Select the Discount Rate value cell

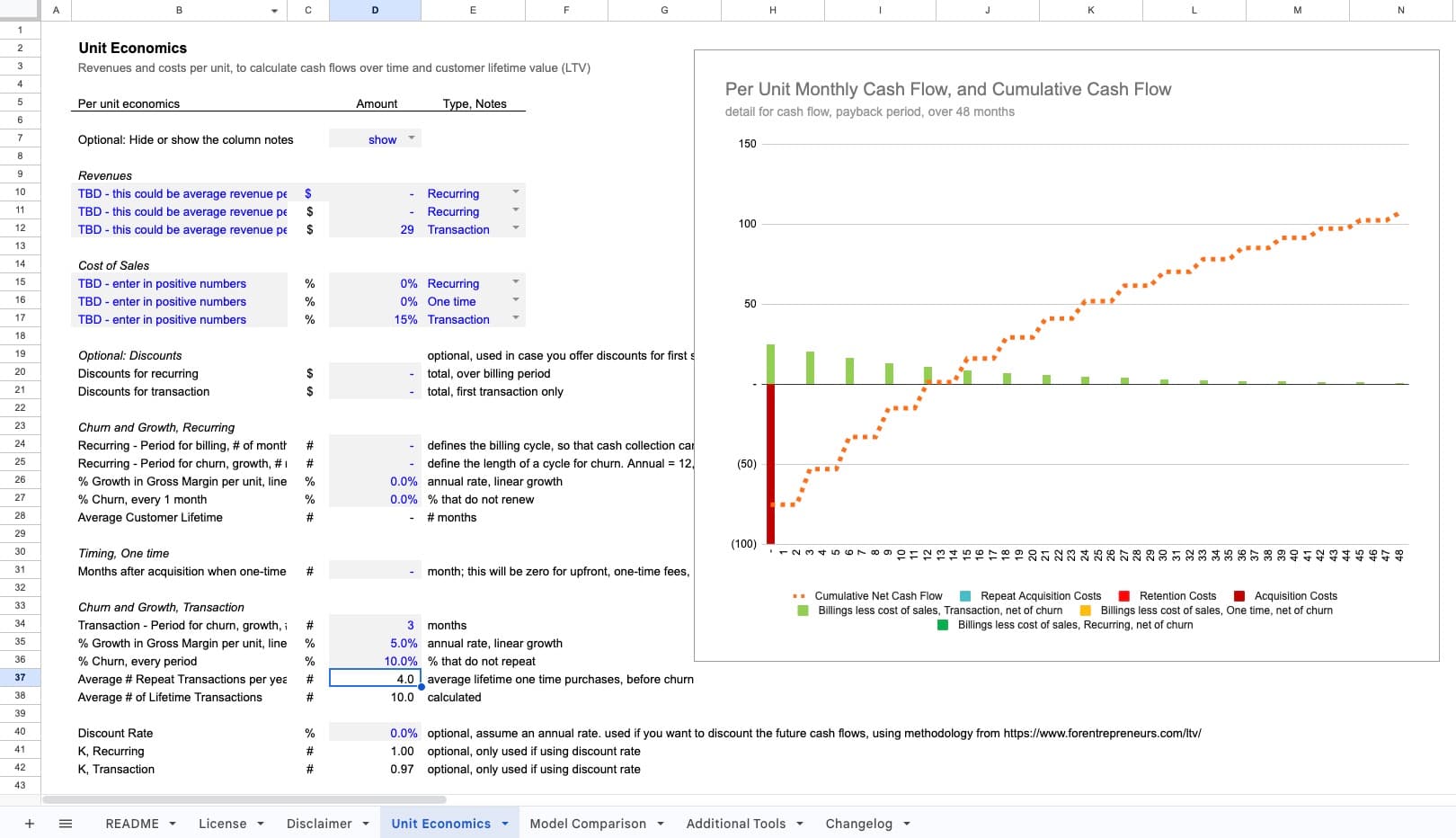click(375, 733)
